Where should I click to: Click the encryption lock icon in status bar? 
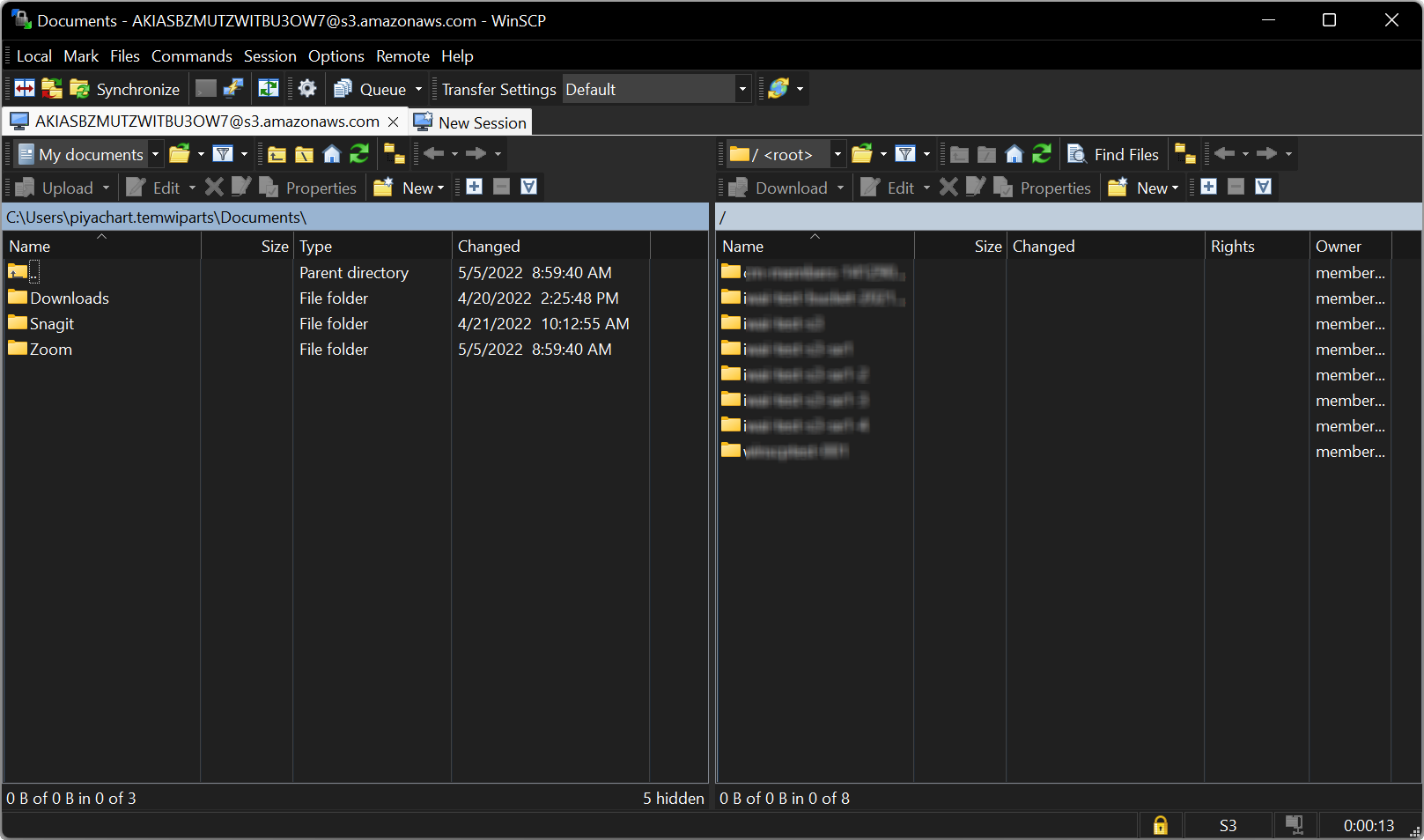1161,825
